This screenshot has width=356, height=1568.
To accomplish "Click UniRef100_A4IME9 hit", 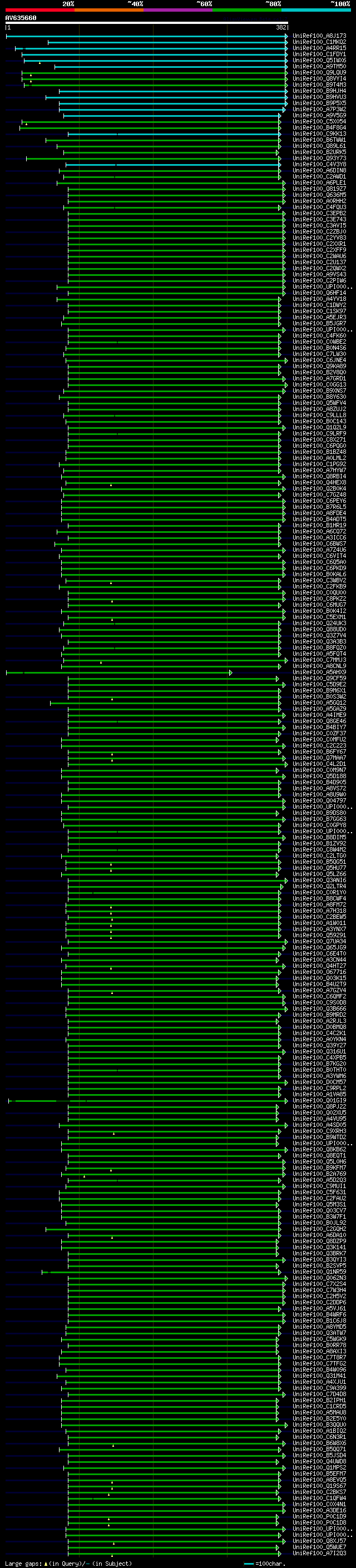I will pyautogui.click(x=319, y=715).
